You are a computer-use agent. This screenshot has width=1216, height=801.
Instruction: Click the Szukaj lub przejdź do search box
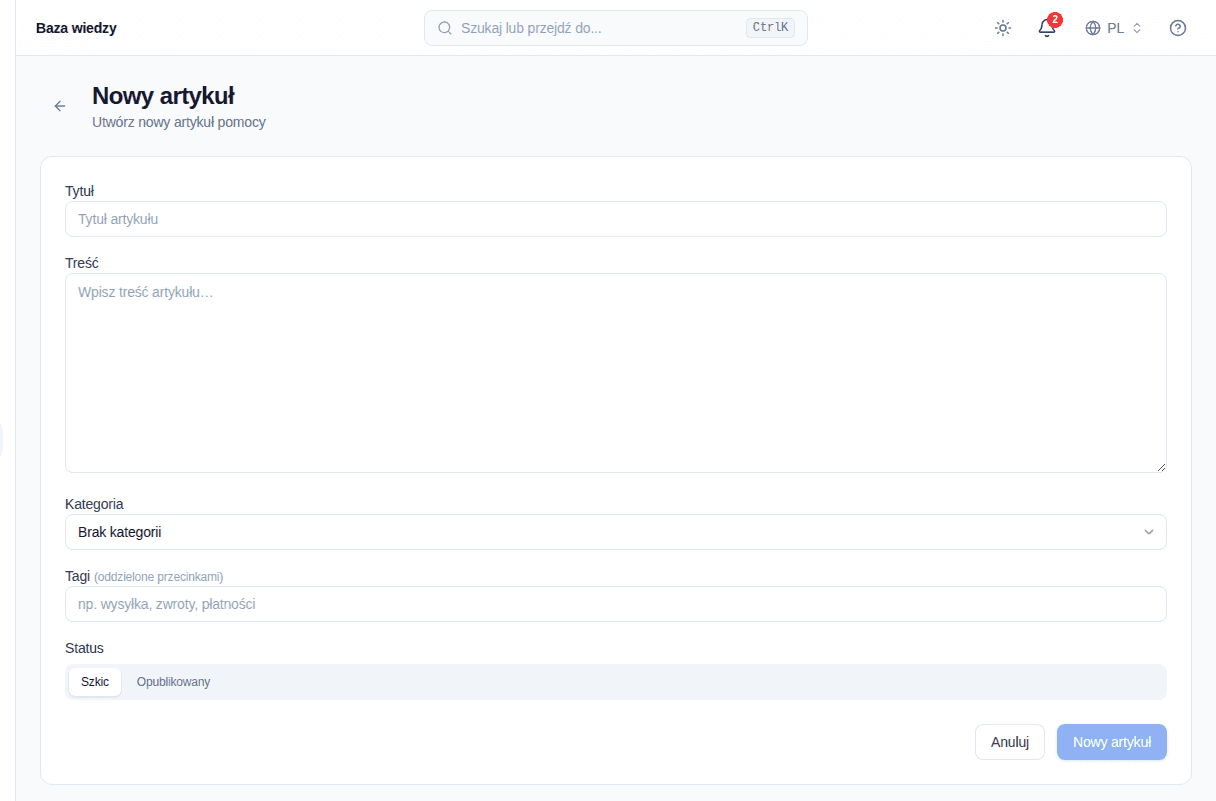616,28
